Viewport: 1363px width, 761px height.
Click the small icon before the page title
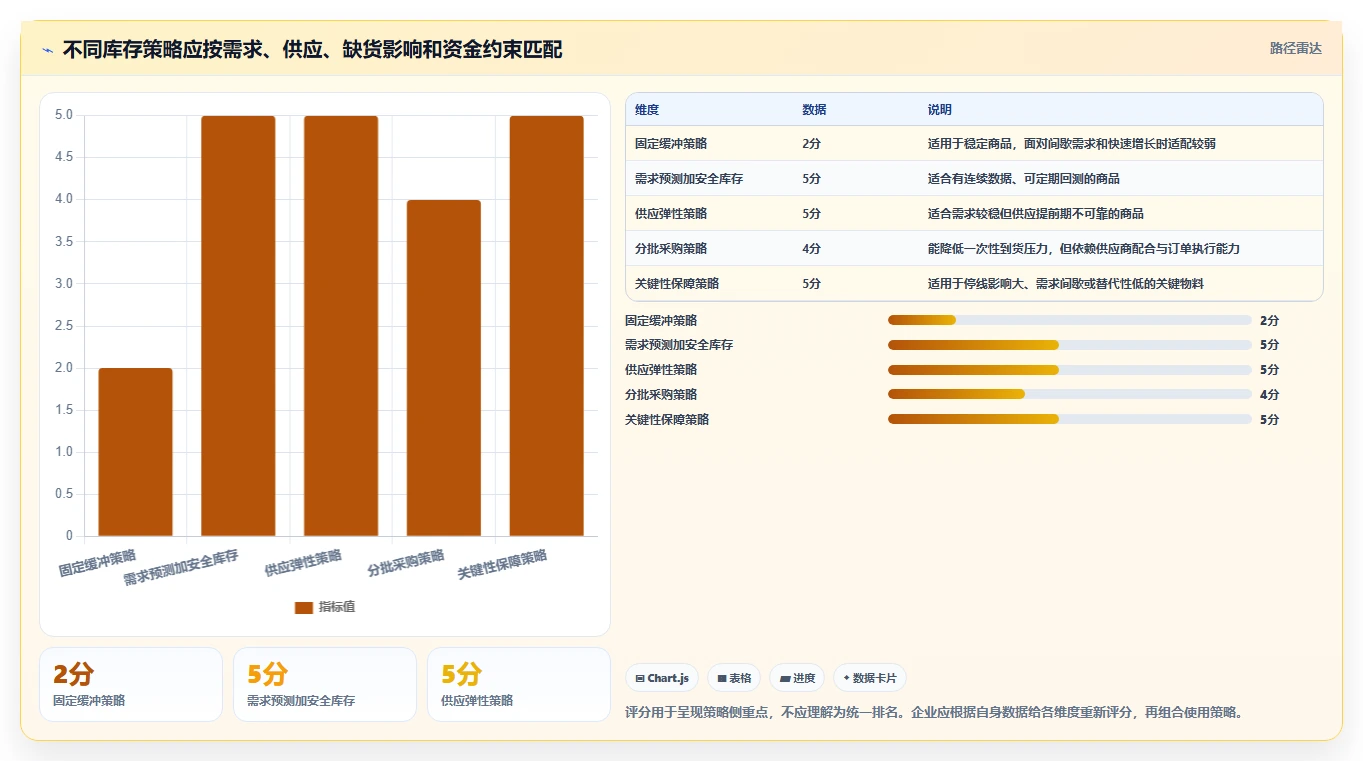[47, 50]
